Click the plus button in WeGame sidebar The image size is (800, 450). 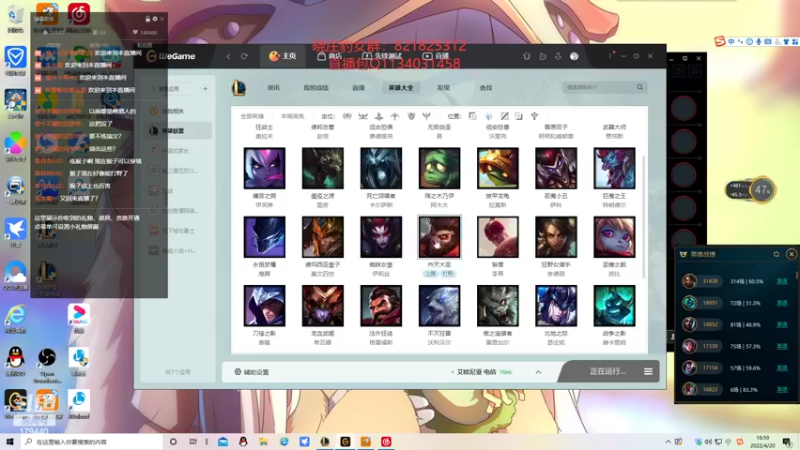pos(205,89)
